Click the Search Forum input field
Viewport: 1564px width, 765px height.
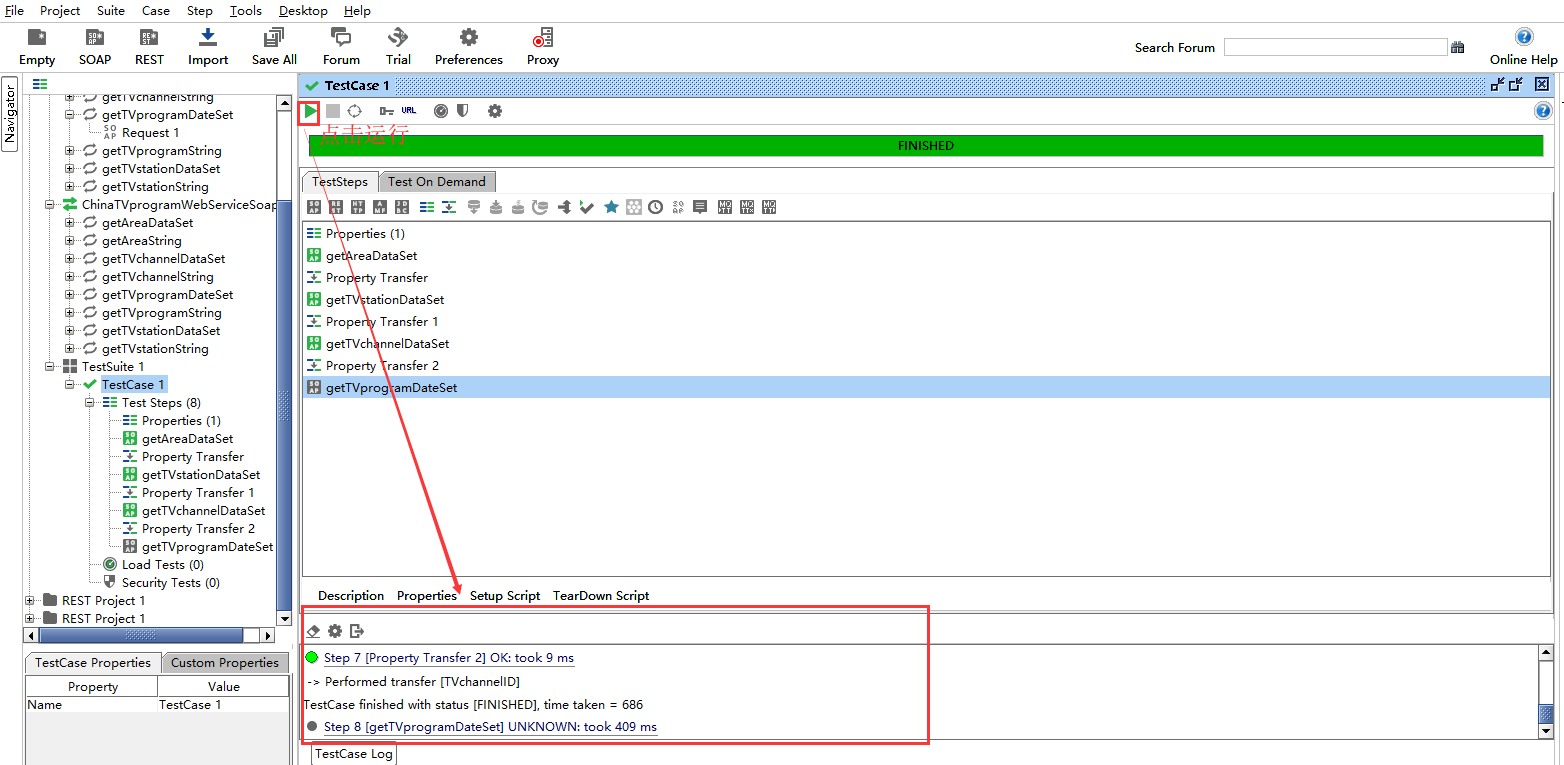click(x=1334, y=47)
